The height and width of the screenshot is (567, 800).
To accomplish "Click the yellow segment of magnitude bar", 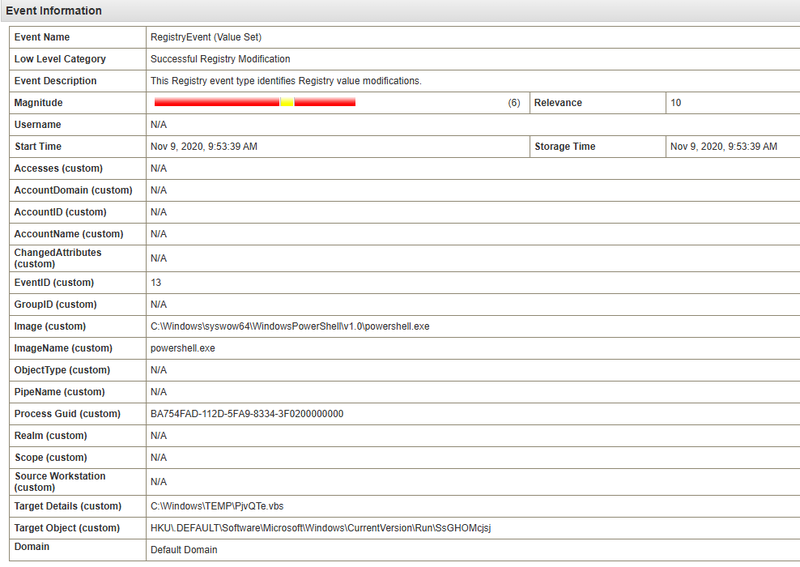I will click(287, 103).
